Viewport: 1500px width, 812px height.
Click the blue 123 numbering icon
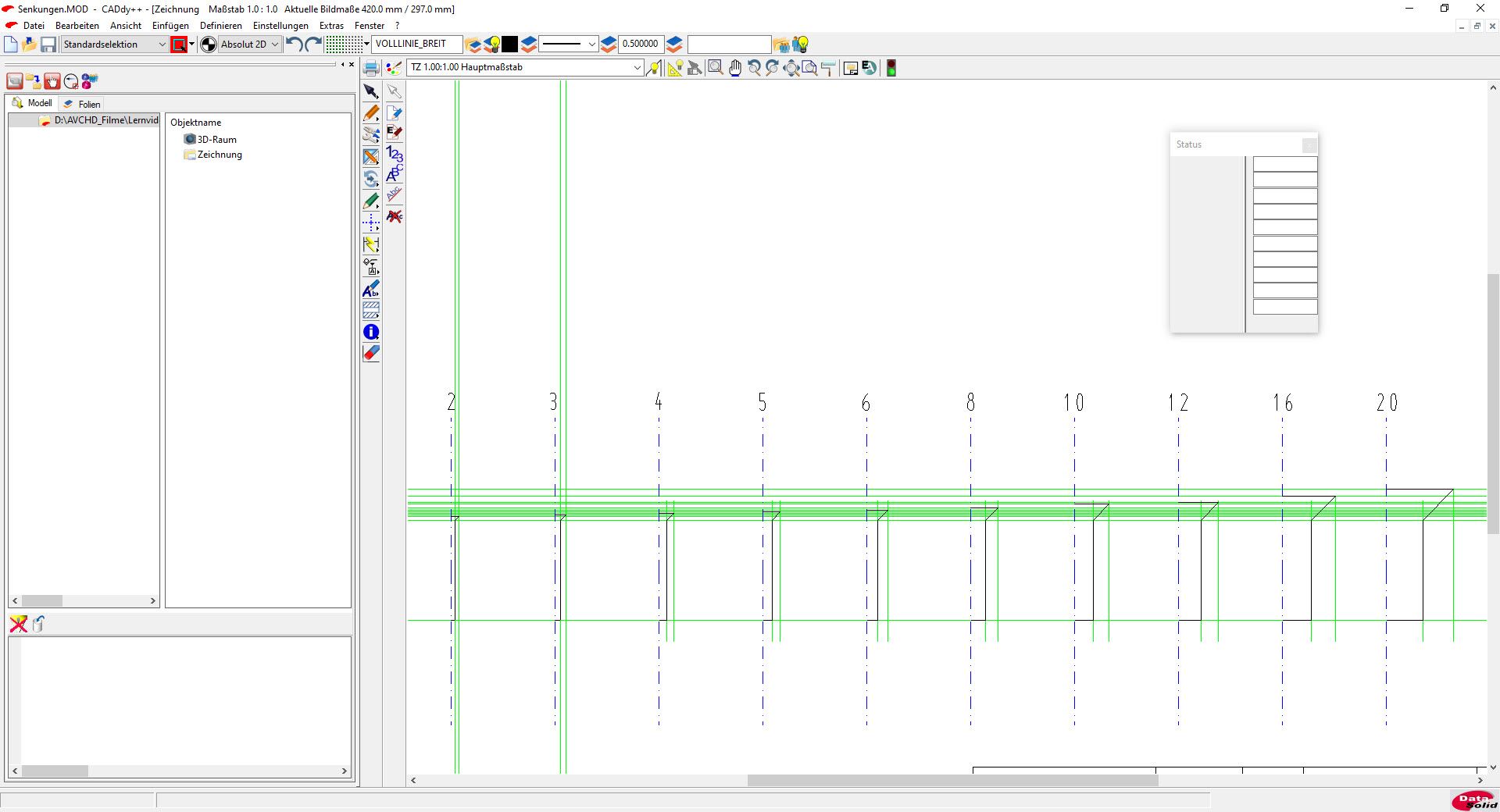coord(395,154)
